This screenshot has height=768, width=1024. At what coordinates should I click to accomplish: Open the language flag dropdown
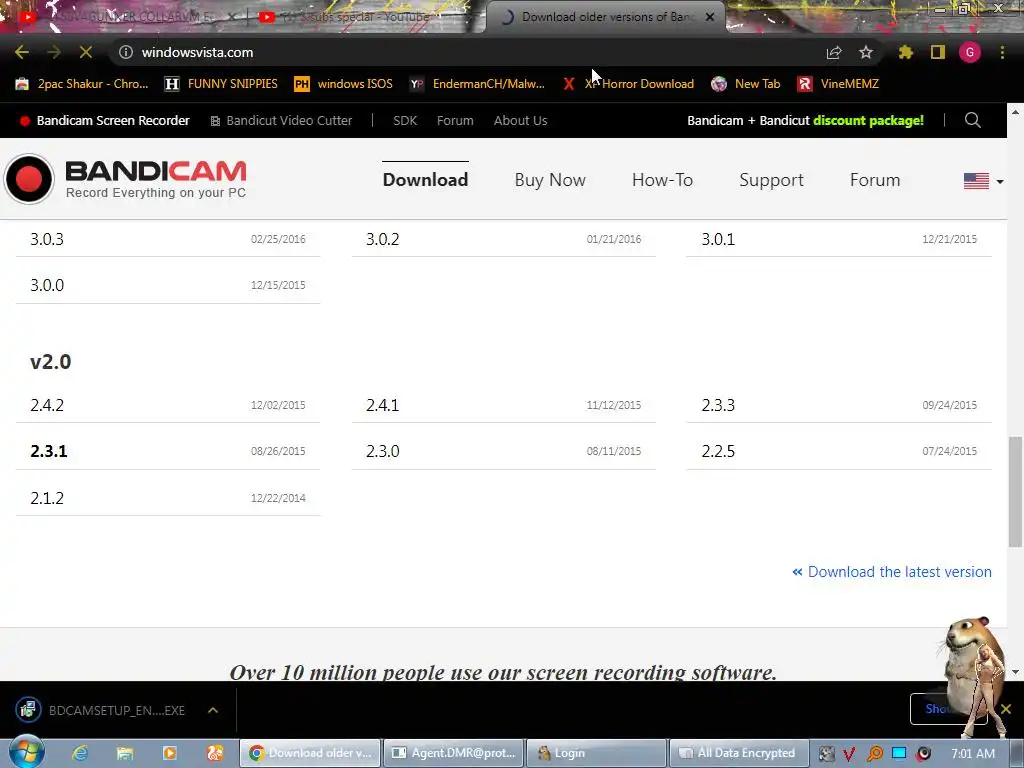pos(984,181)
